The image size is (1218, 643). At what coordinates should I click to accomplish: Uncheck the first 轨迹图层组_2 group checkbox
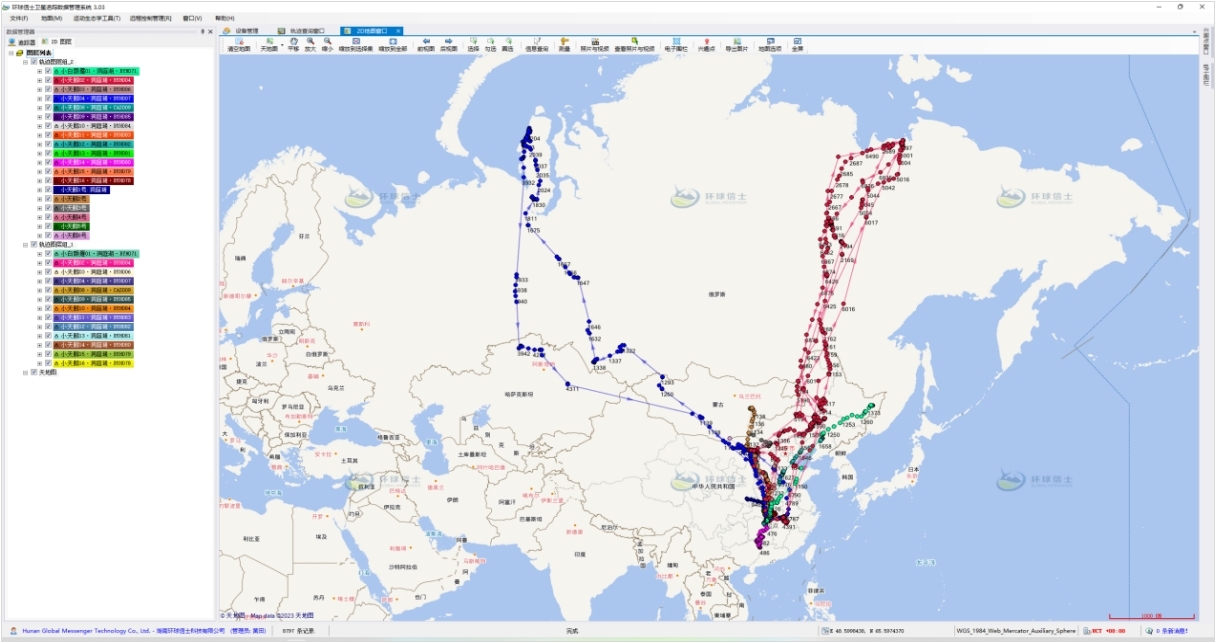tap(33, 61)
